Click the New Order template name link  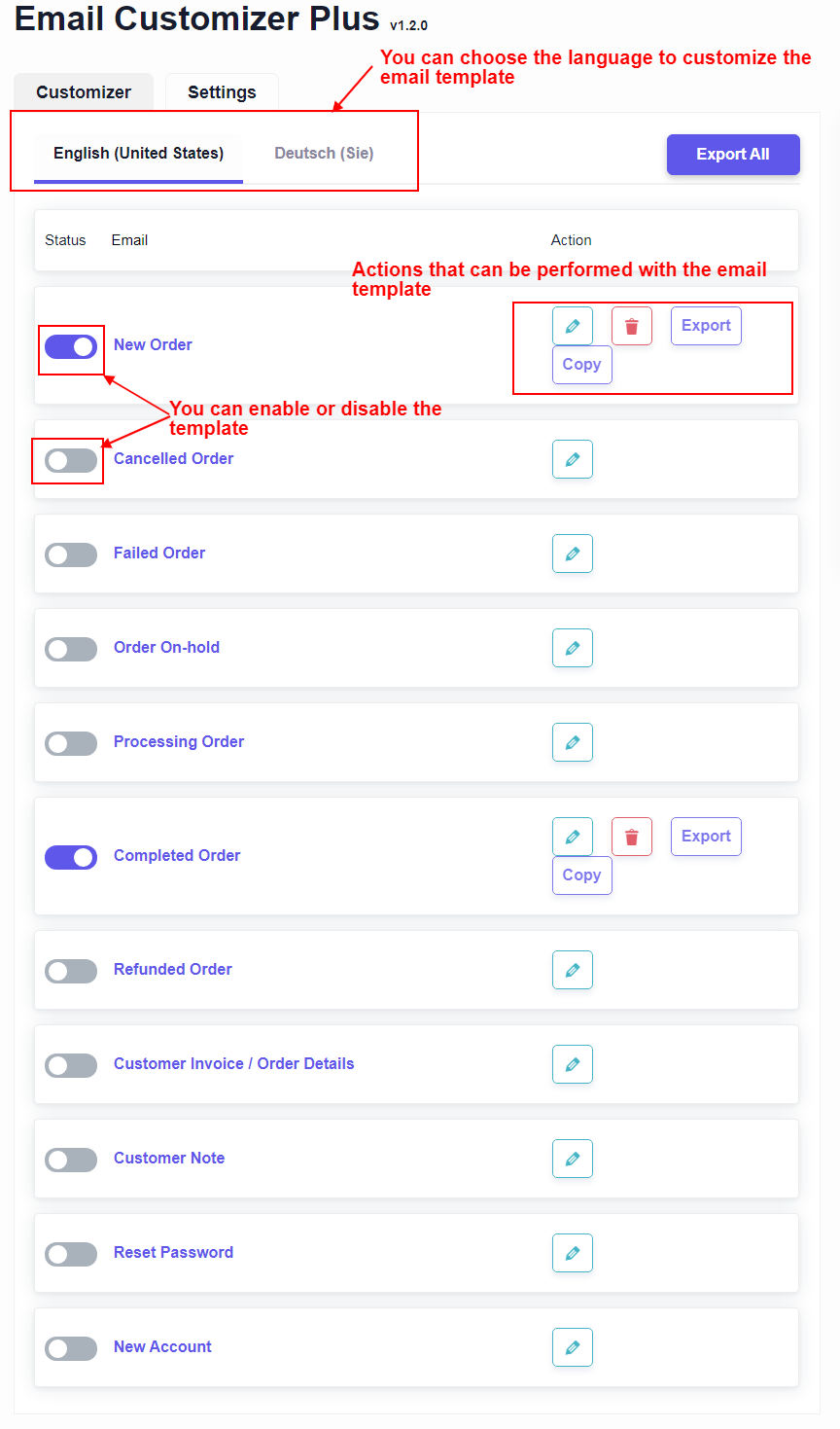[x=153, y=344]
